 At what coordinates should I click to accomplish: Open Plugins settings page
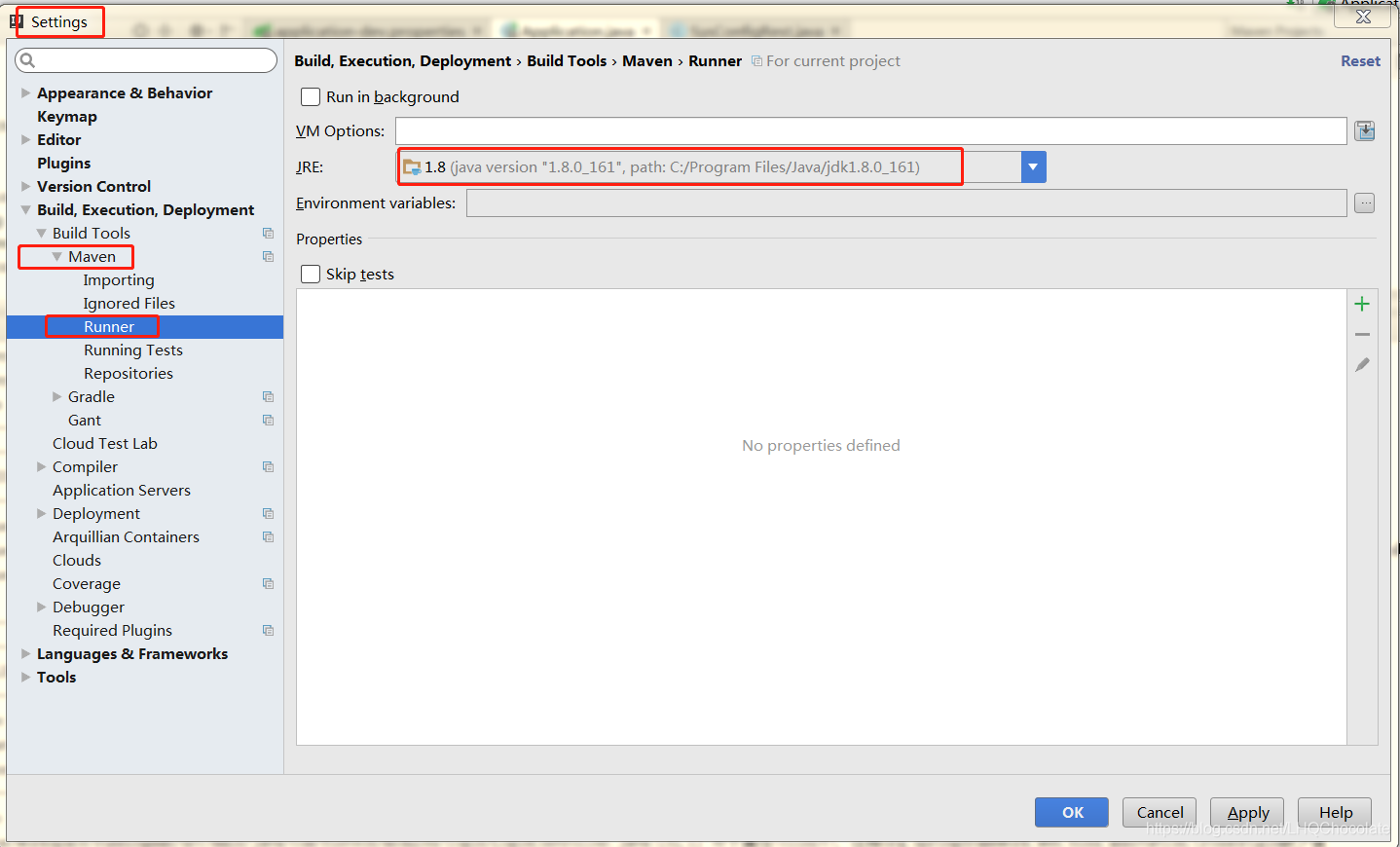(x=64, y=164)
